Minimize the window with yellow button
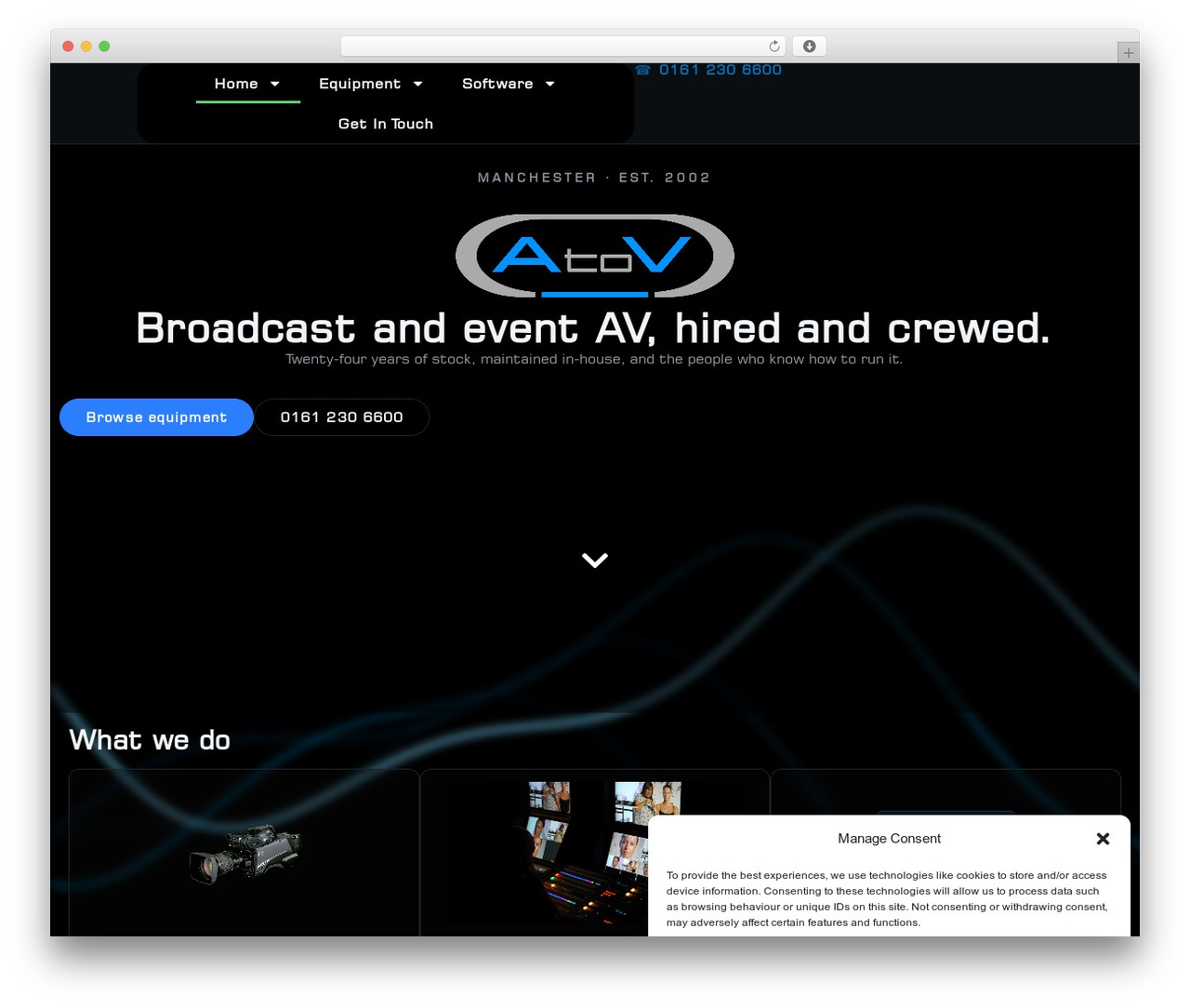Image resolution: width=1190 pixels, height=1008 pixels. pos(86,46)
